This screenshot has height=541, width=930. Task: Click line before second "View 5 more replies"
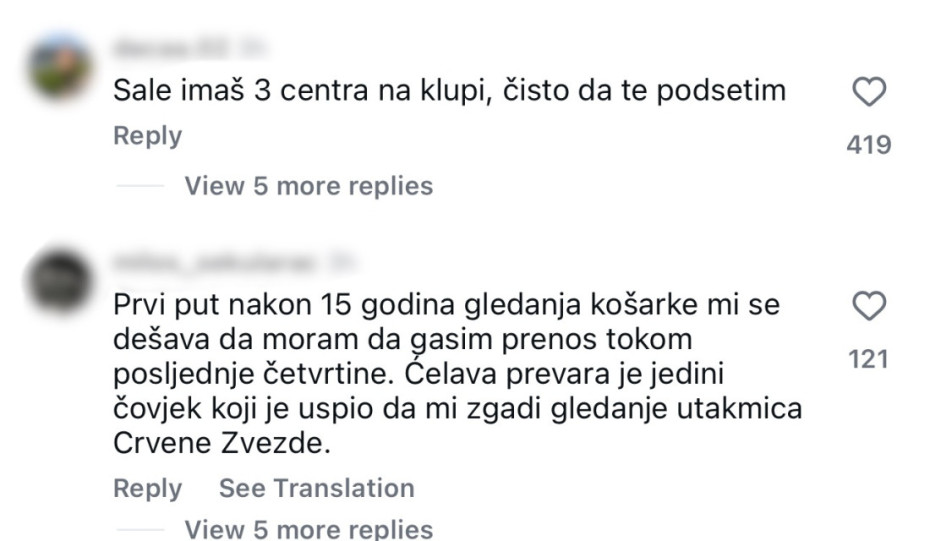(x=142, y=528)
